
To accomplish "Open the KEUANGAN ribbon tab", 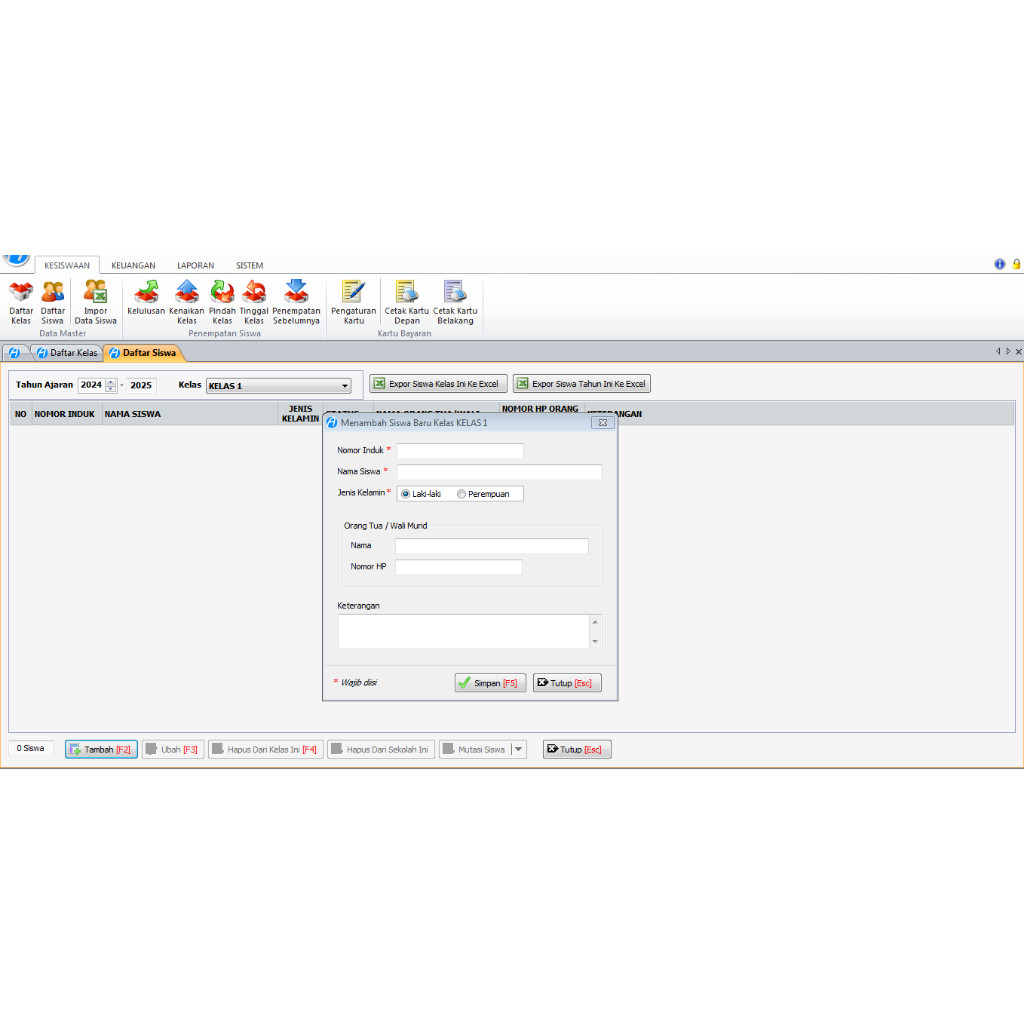I will click(133, 265).
